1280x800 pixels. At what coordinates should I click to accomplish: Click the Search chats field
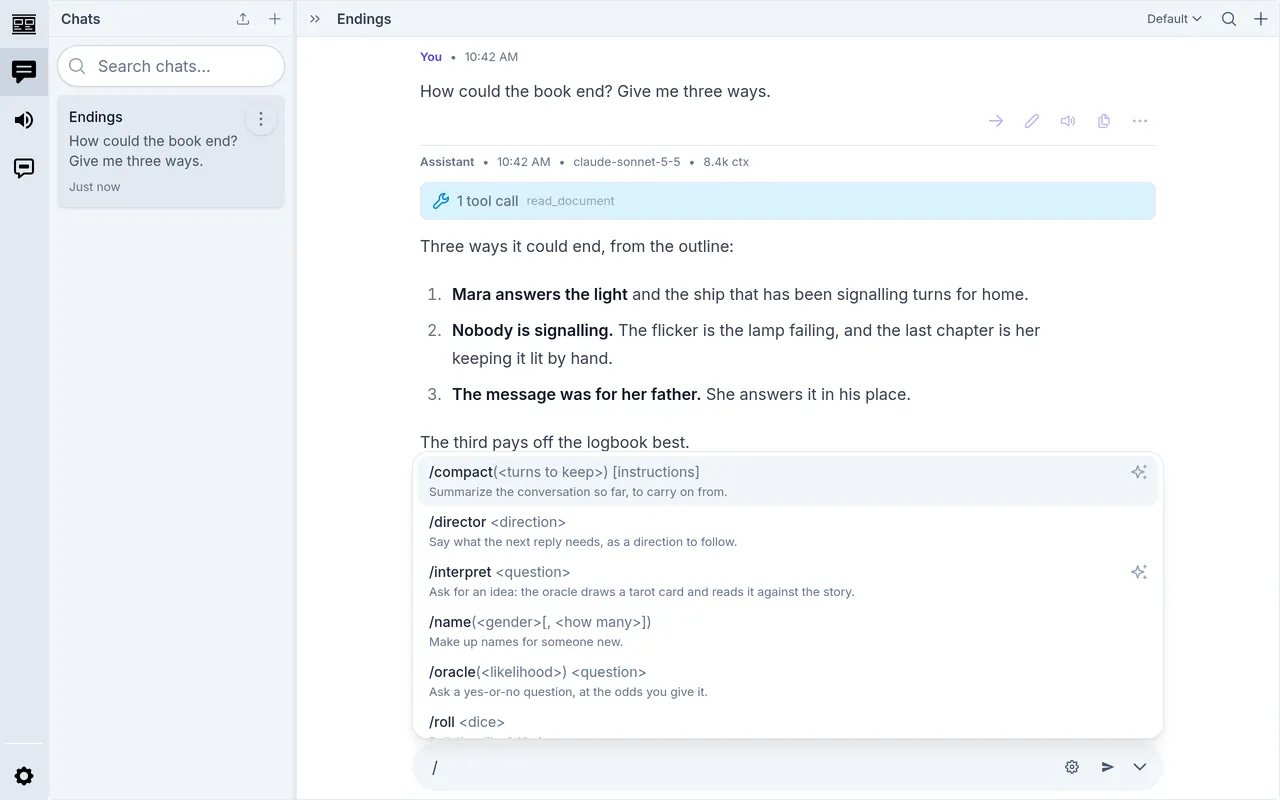pos(171,66)
